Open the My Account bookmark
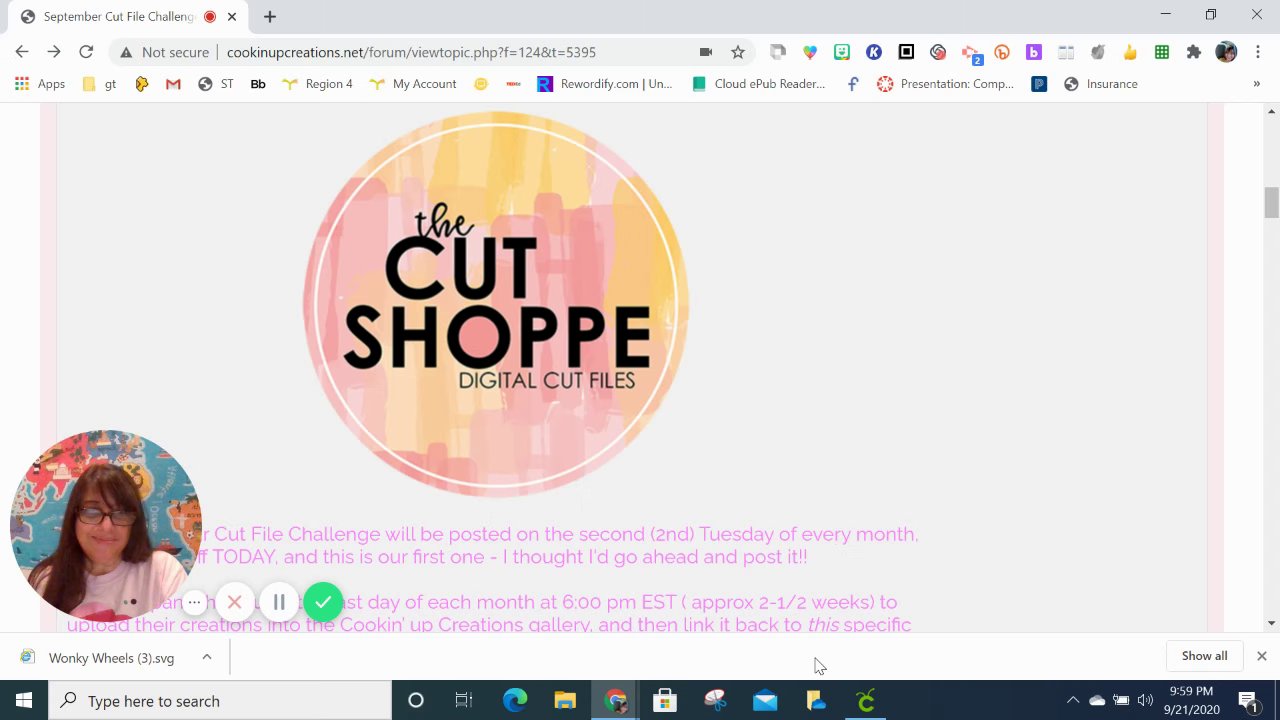 (x=413, y=84)
